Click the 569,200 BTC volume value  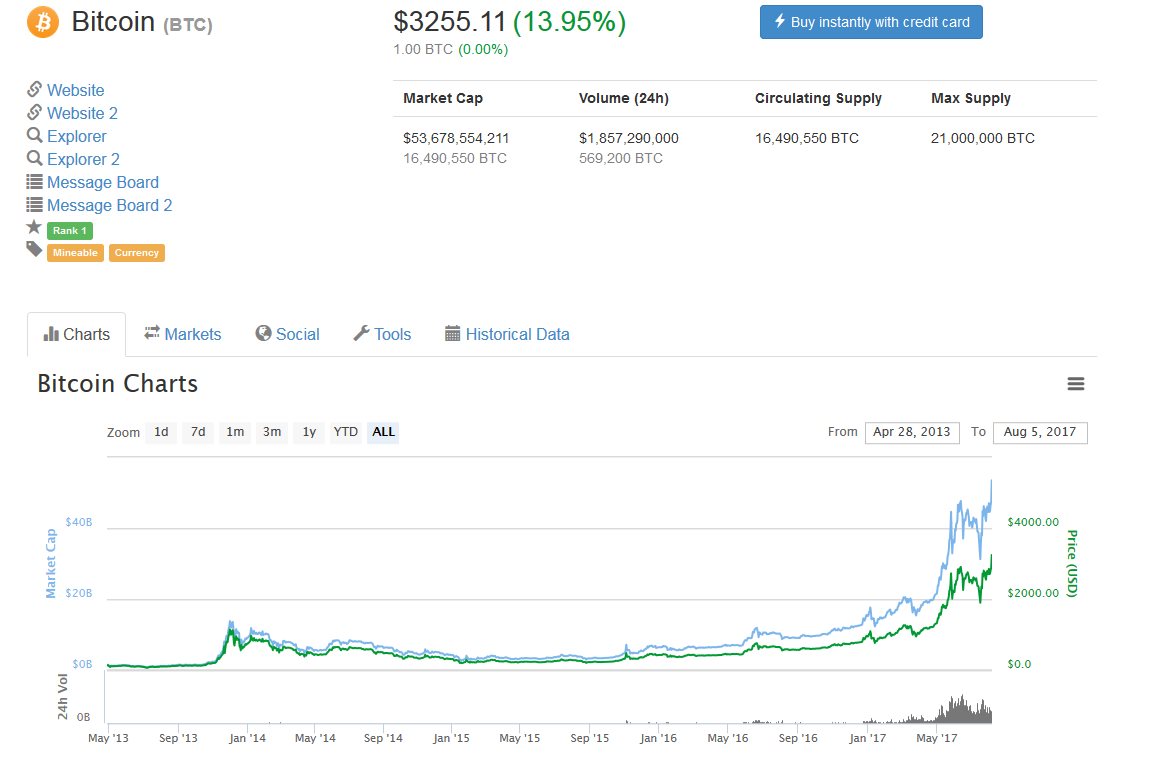point(620,158)
